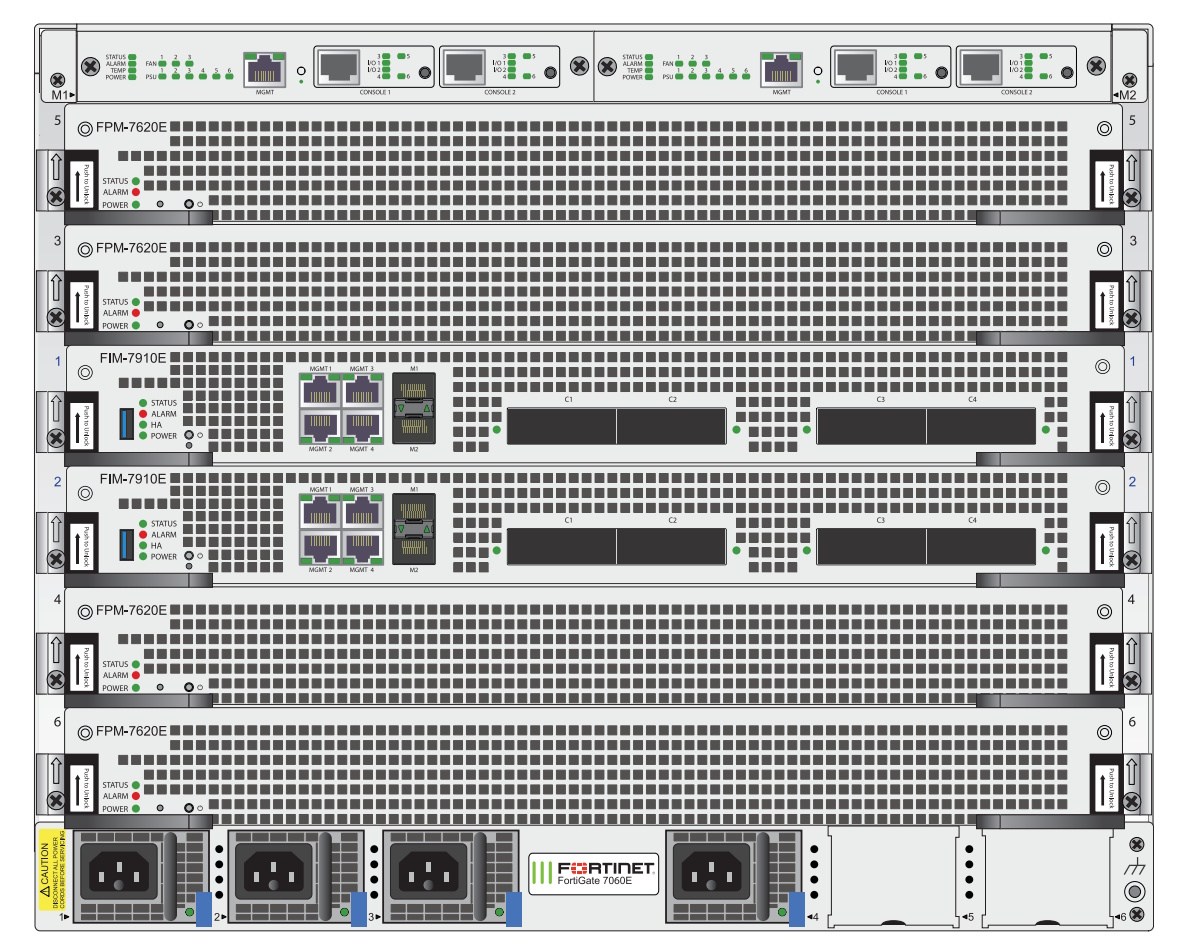Select the CONSOLE 2 port on the M2 module
Screen dimensions: 1181x949
point(981,67)
